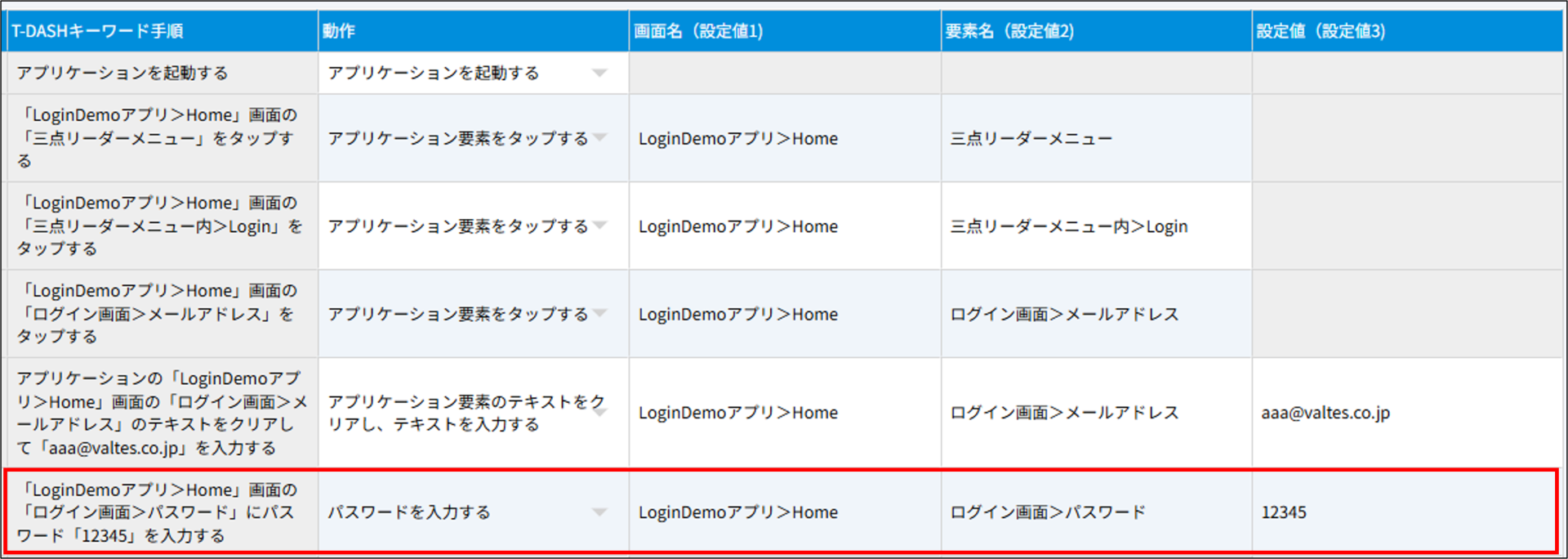Screen dimensions: 1568x559
Task: Expand action dropdown in the 三点リーダーメニュー tap row
Action: (600, 137)
